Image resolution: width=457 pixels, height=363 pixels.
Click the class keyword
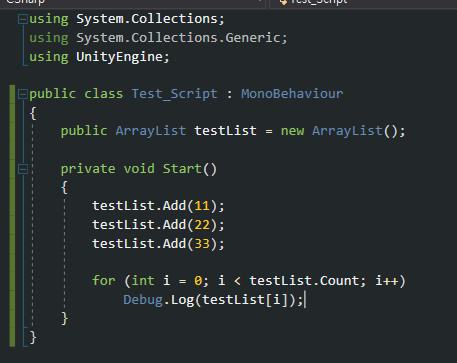coord(104,94)
